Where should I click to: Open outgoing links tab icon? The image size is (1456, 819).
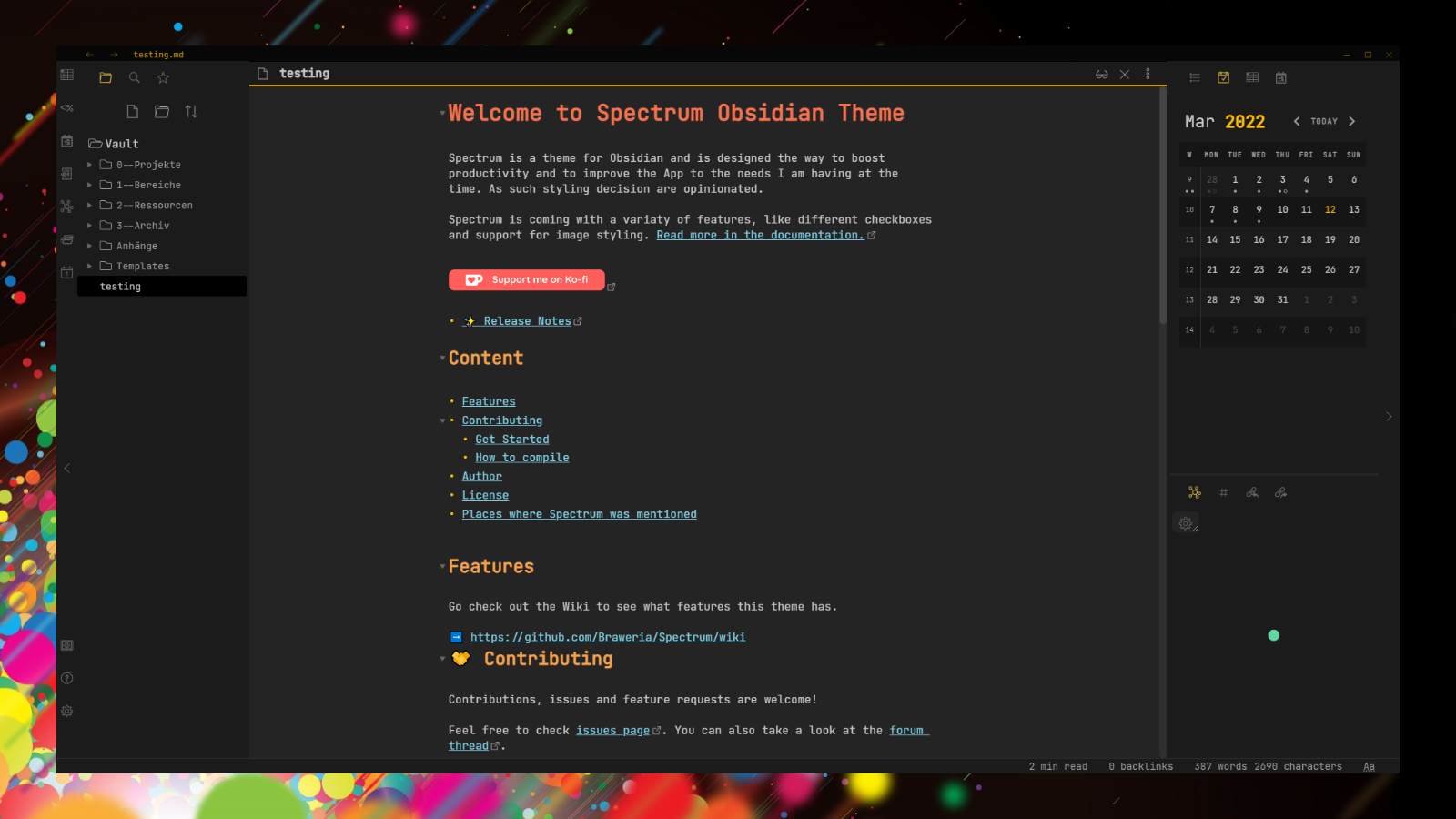1281,492
